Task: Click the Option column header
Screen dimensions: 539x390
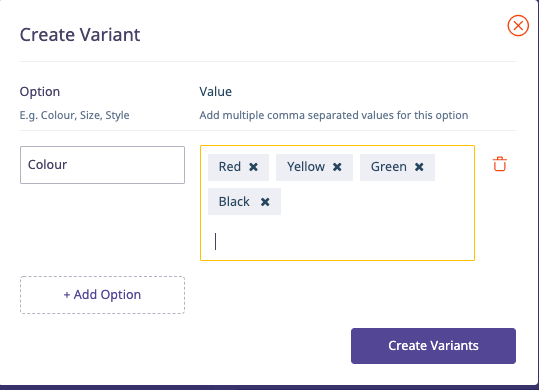Action: point(40,92)
